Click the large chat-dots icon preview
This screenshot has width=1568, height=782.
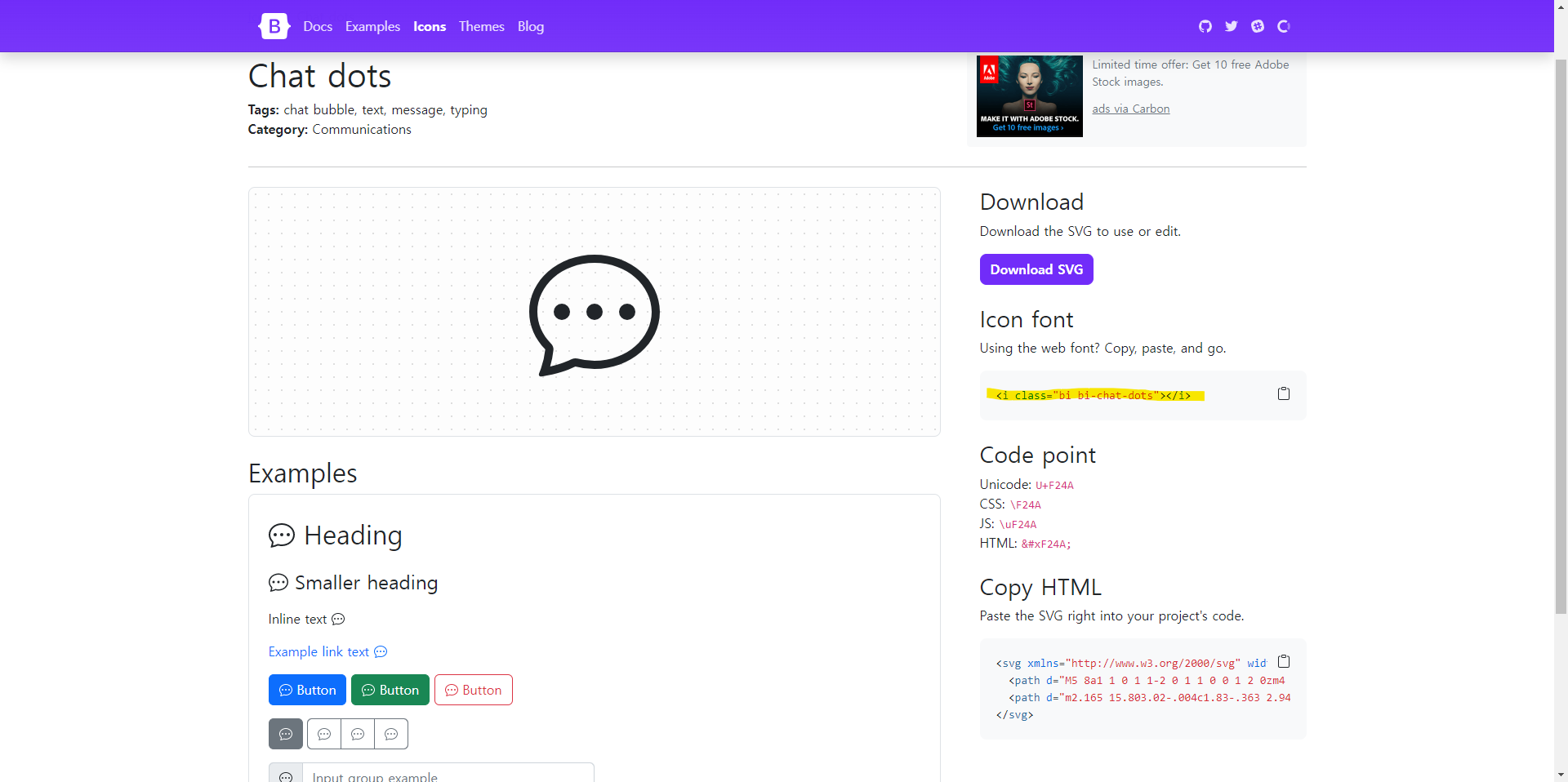(x=594, y=312)
